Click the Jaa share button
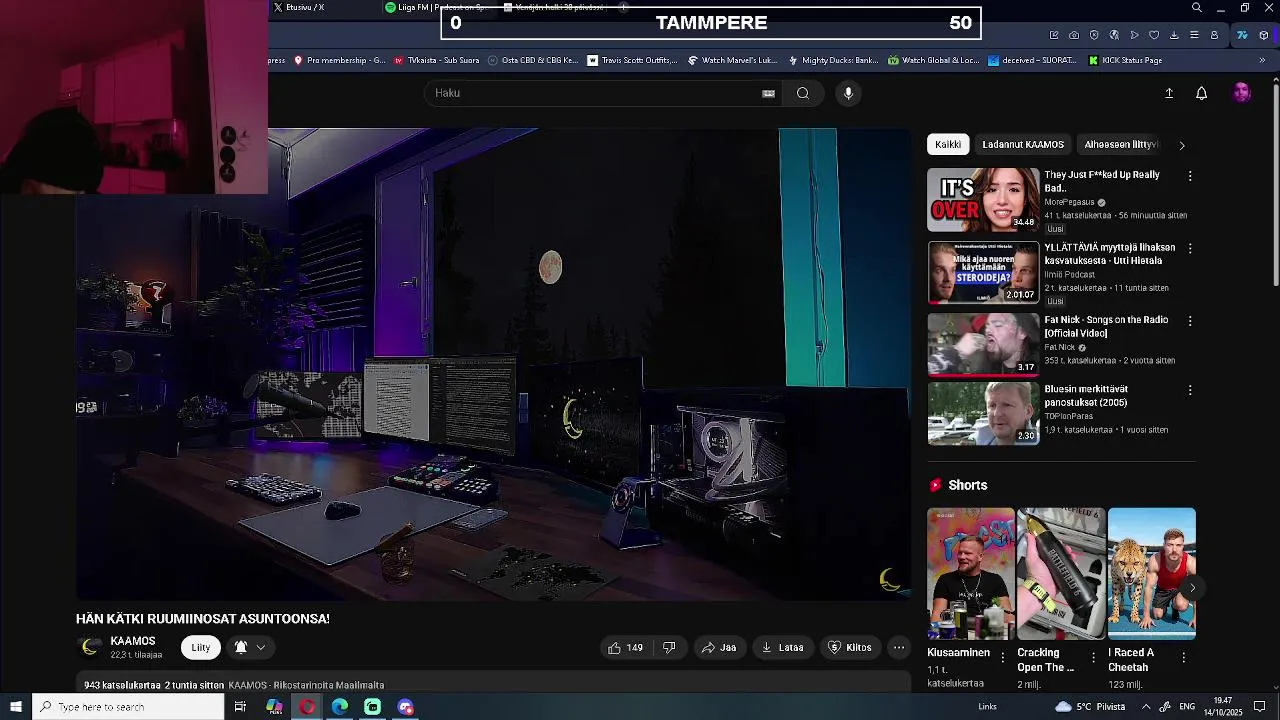 [719, 647]
